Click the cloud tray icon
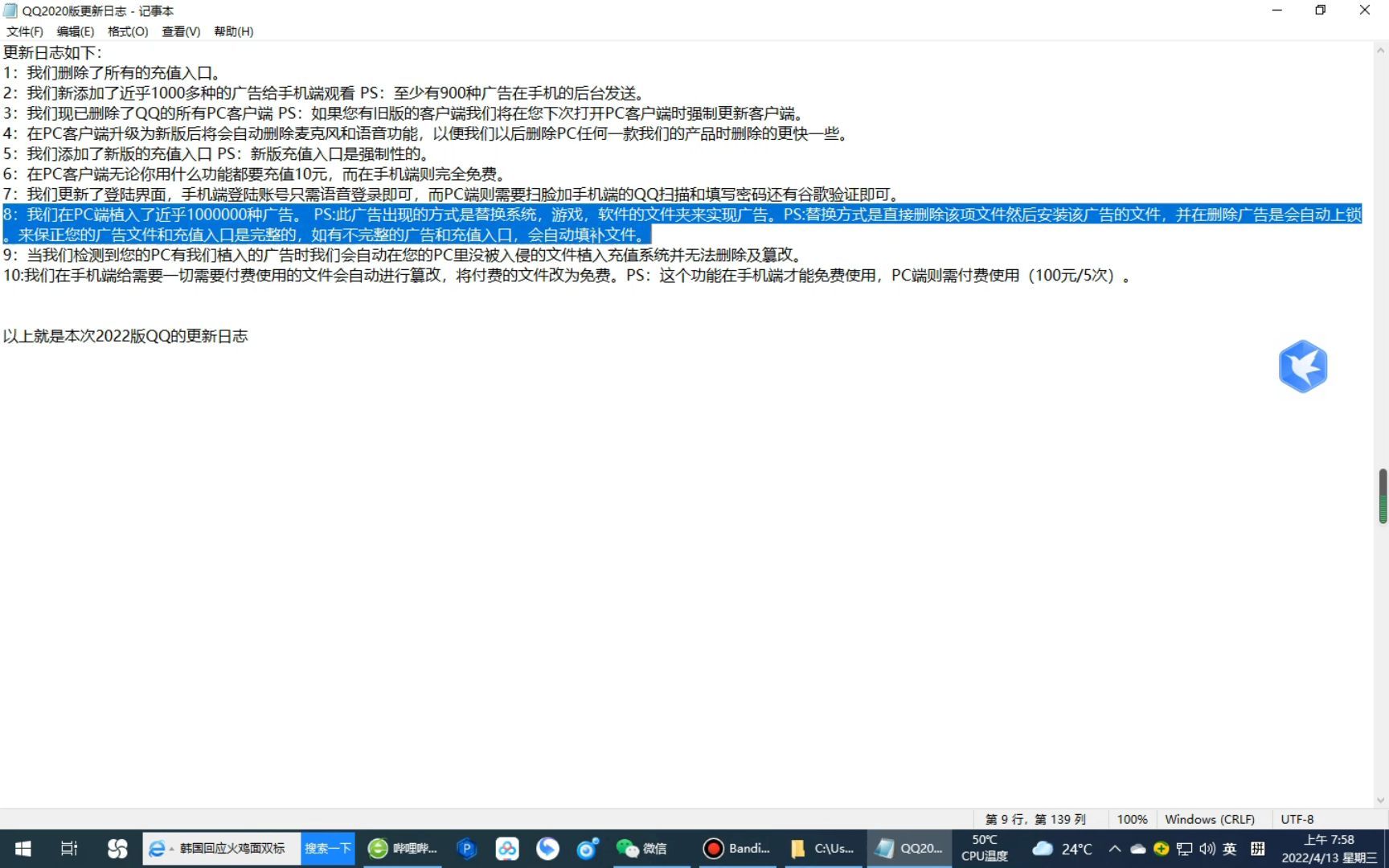This screenshot has width=1389, height=868. (1138, 849)
